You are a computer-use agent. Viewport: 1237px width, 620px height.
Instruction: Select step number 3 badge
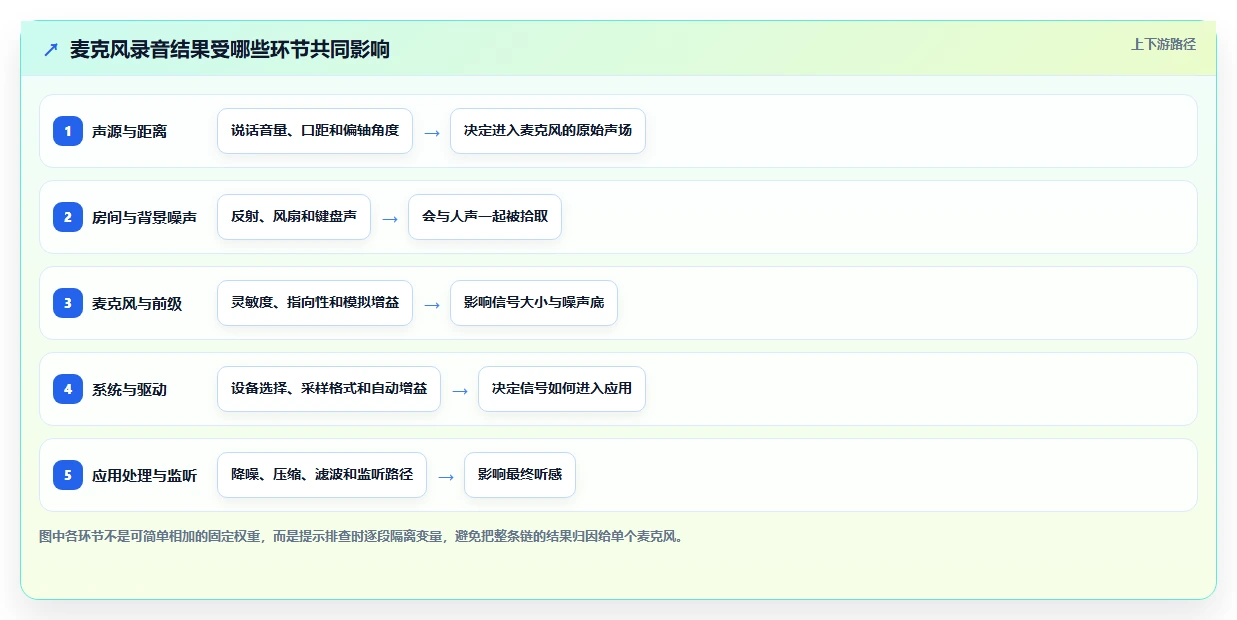68,303
